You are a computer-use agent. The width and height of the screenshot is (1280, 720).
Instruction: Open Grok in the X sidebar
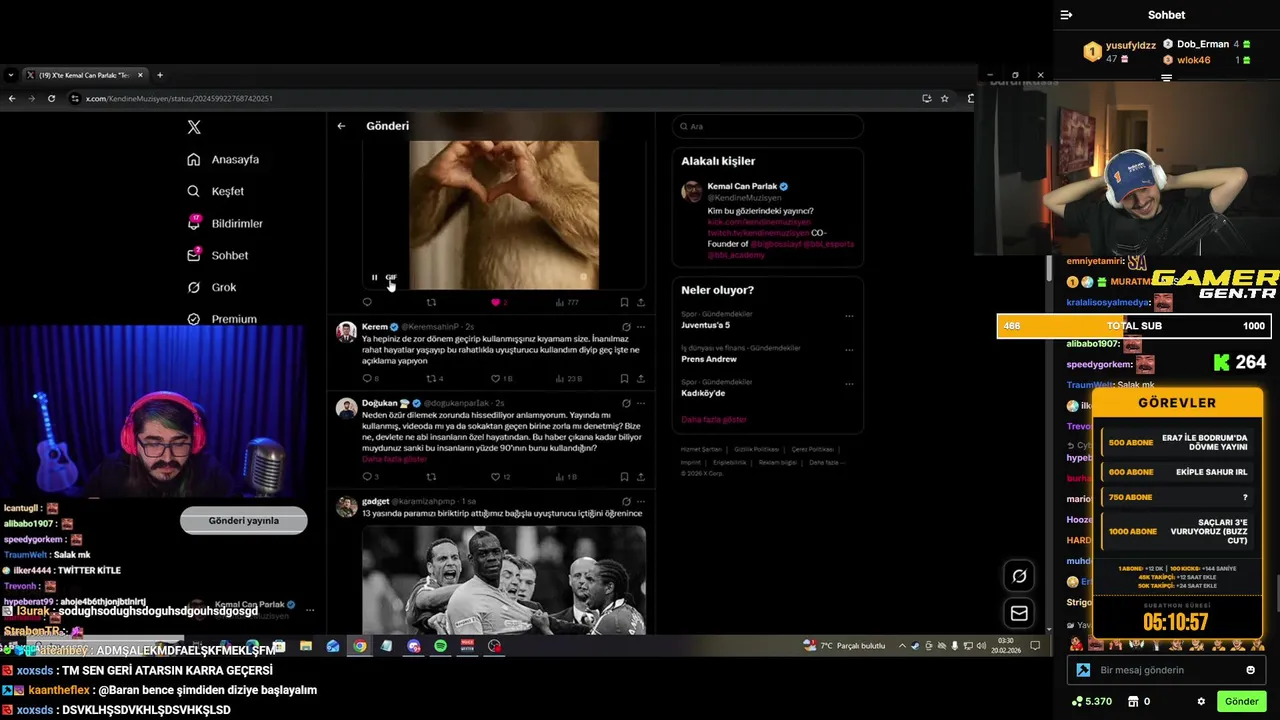click(211, 287)
